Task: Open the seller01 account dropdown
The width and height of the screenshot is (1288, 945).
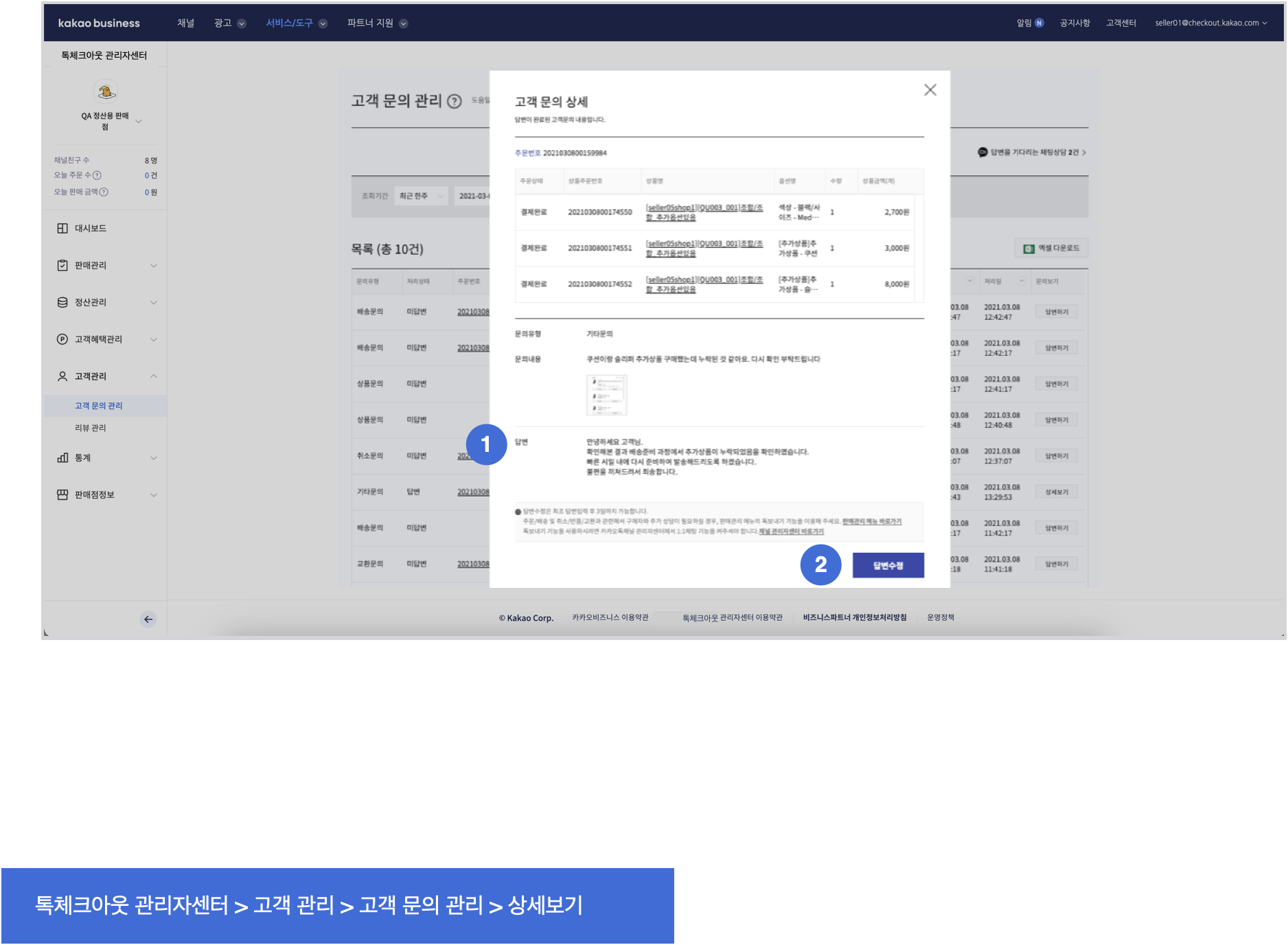Action: 1210,23
